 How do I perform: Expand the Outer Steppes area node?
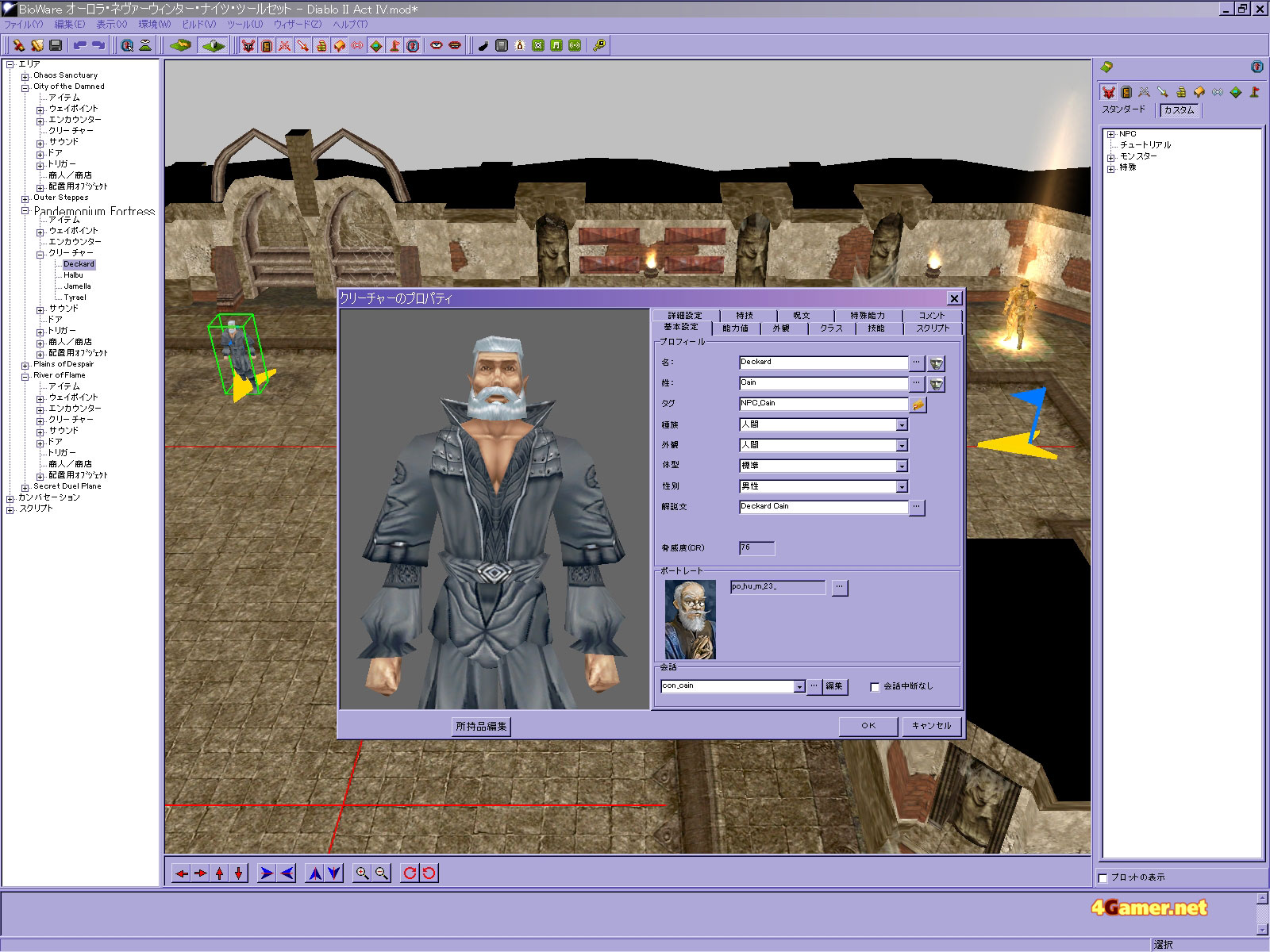pyautogui.click(x=25, y=198)
